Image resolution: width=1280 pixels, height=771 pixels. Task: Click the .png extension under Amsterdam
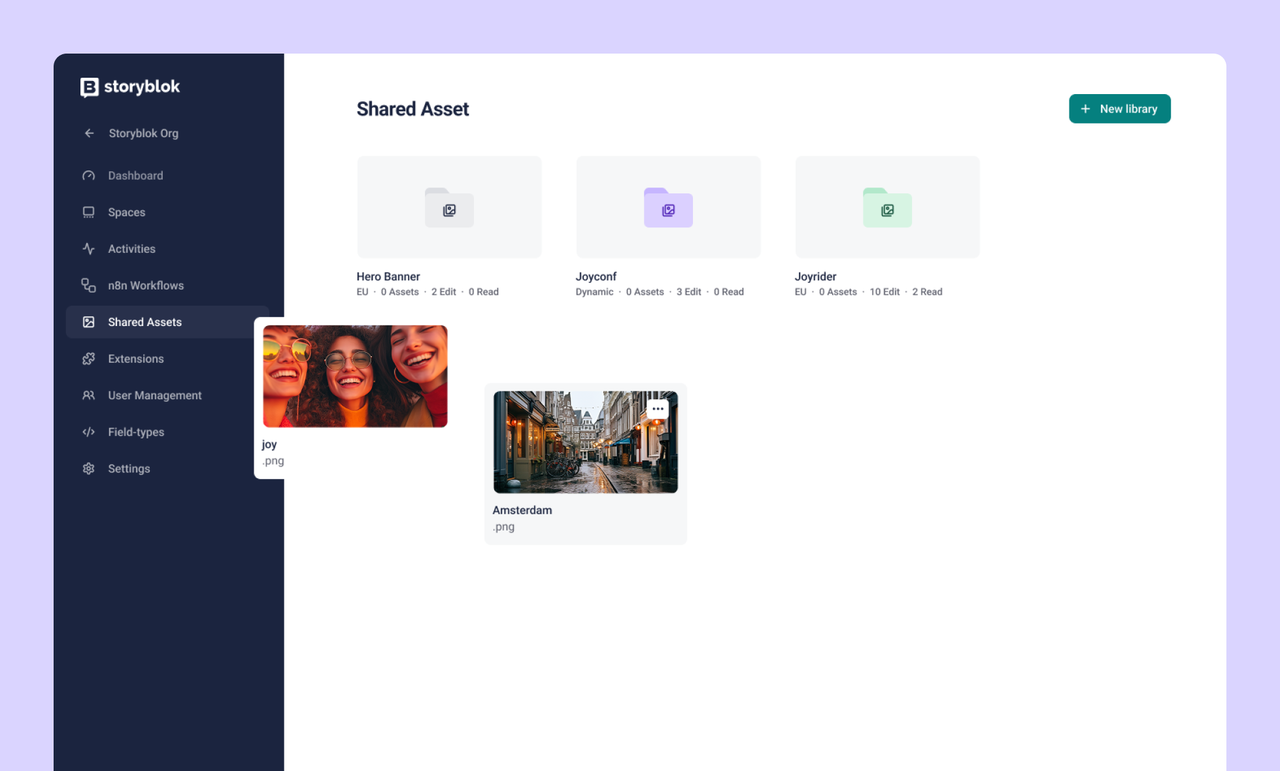pos(504,527)
